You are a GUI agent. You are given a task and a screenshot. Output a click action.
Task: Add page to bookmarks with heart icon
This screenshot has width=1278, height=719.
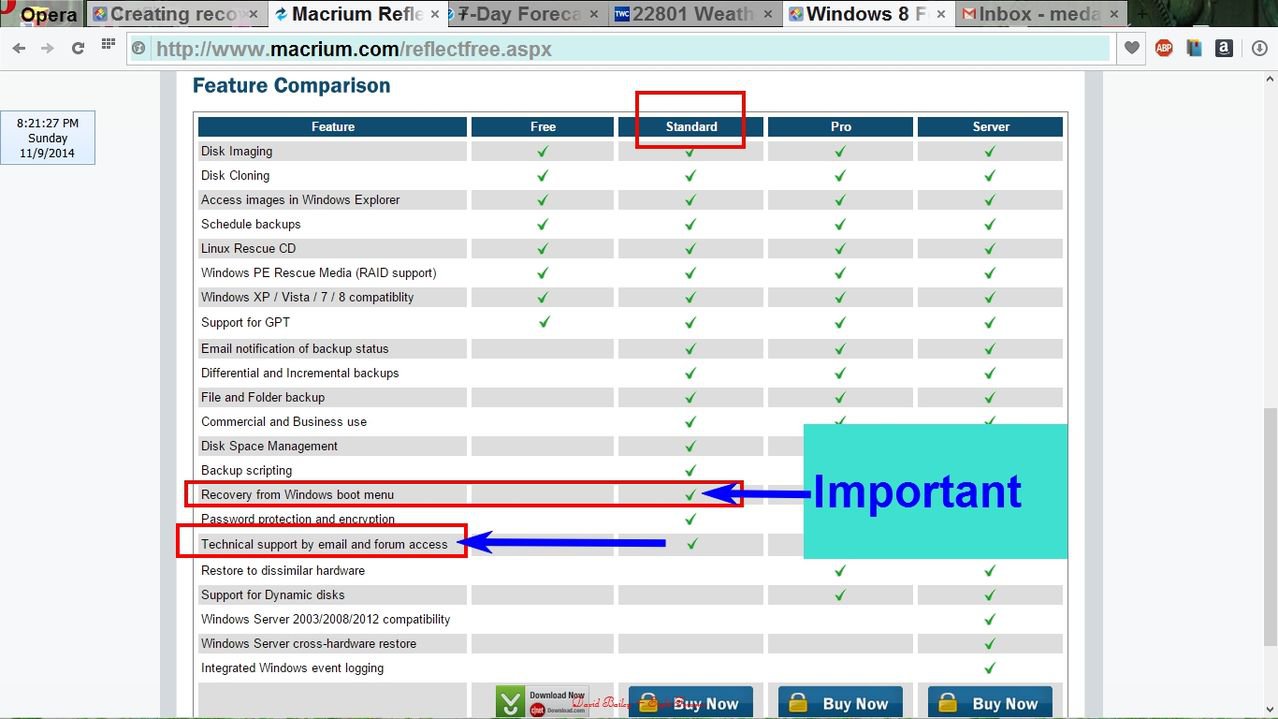pyautogui.click(x=1132, y=48)
